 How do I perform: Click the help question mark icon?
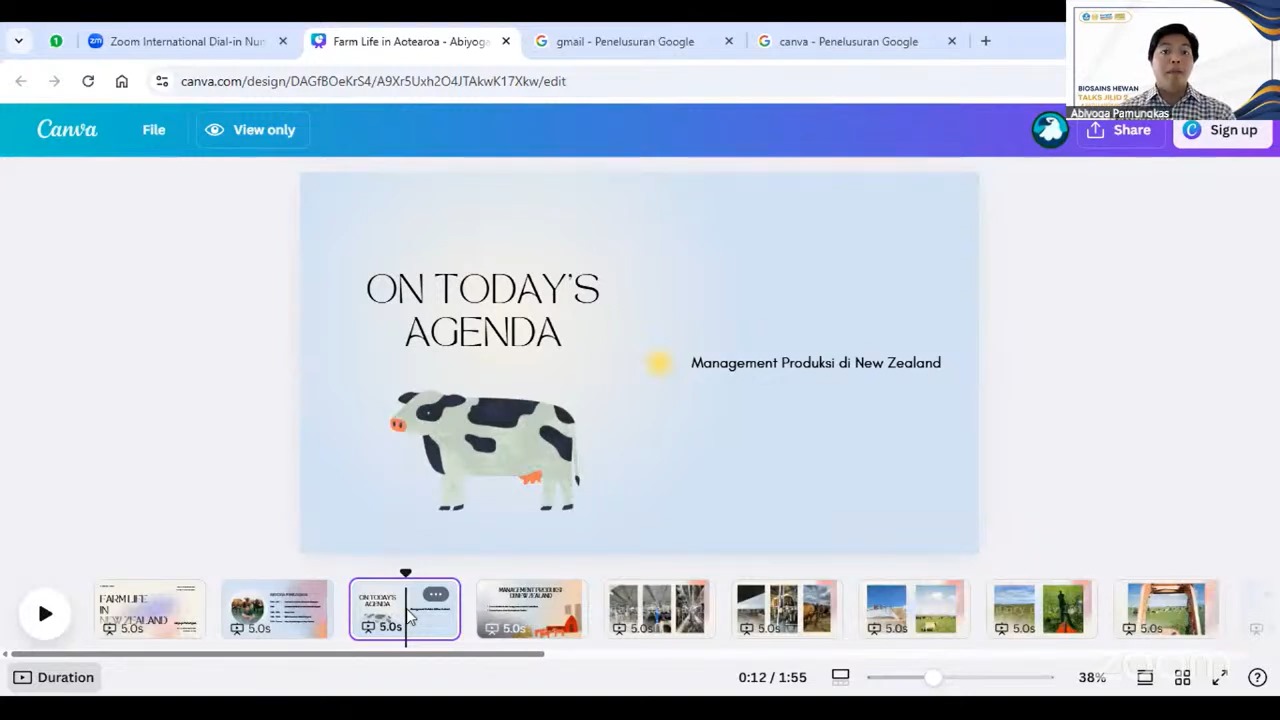(x=1257, y=677)
